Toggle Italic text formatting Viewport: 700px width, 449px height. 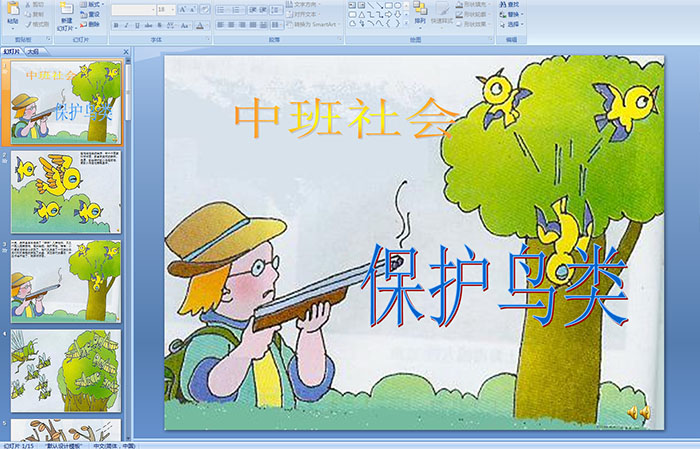tap(126, 25)
